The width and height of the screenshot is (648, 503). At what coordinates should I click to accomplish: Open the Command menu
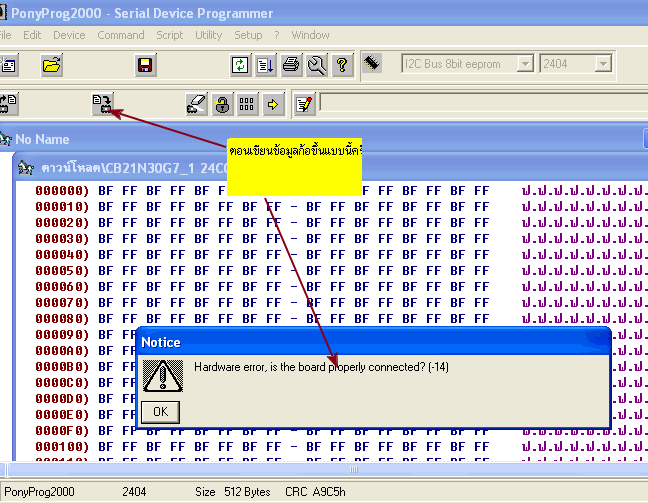point(121,35)
